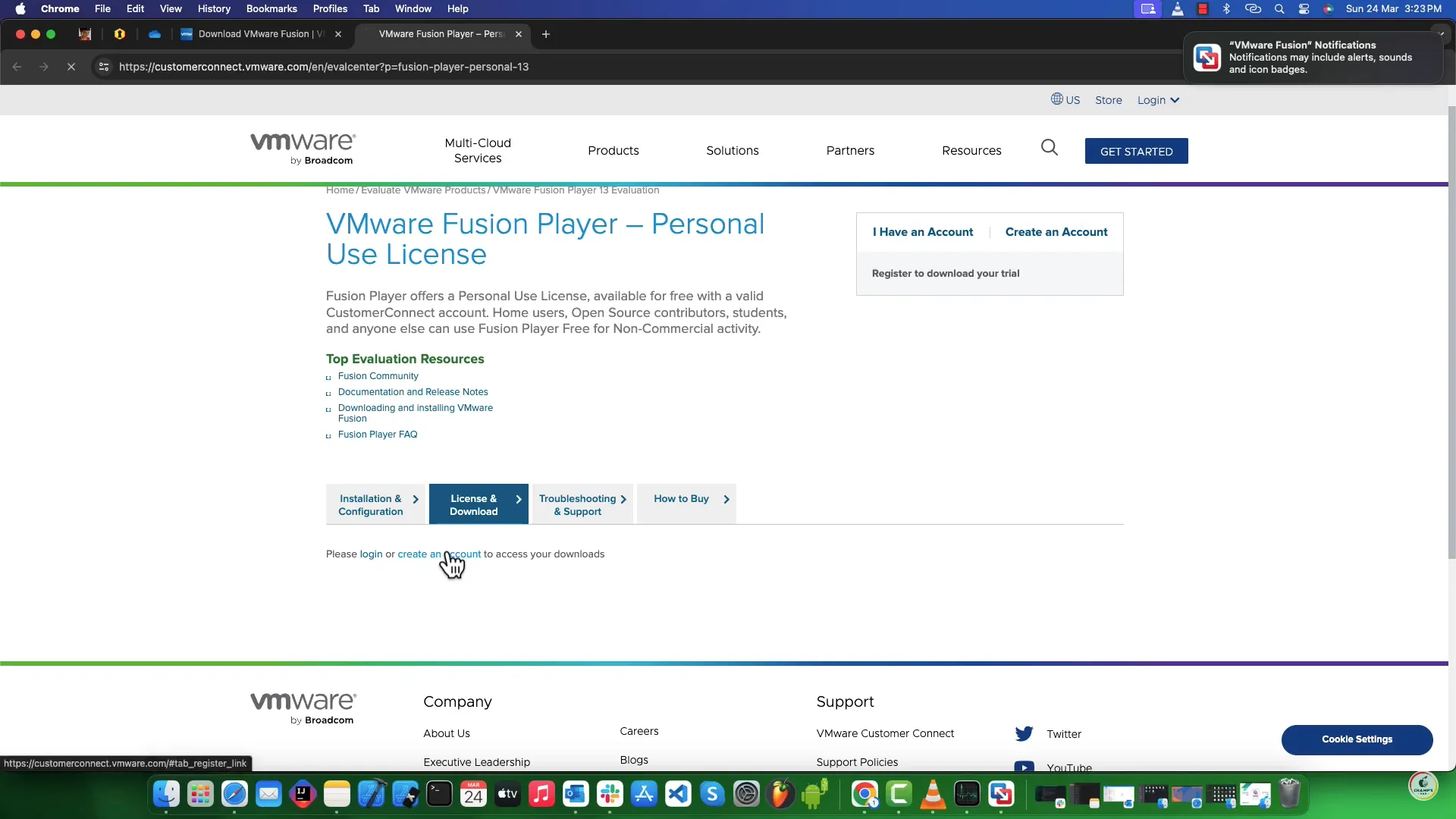Click the create an account link
Viewport: 1456px width, 819px height.
439,554
